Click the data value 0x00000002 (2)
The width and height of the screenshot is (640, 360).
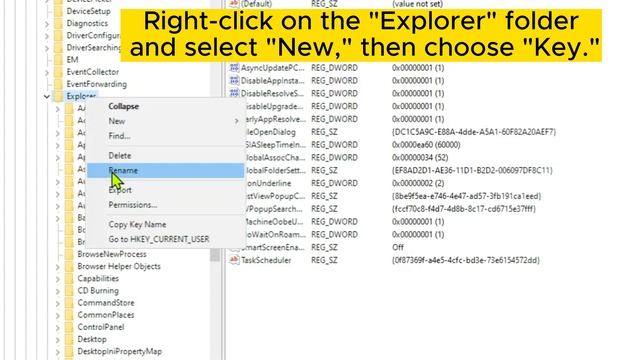pos(418,183)
